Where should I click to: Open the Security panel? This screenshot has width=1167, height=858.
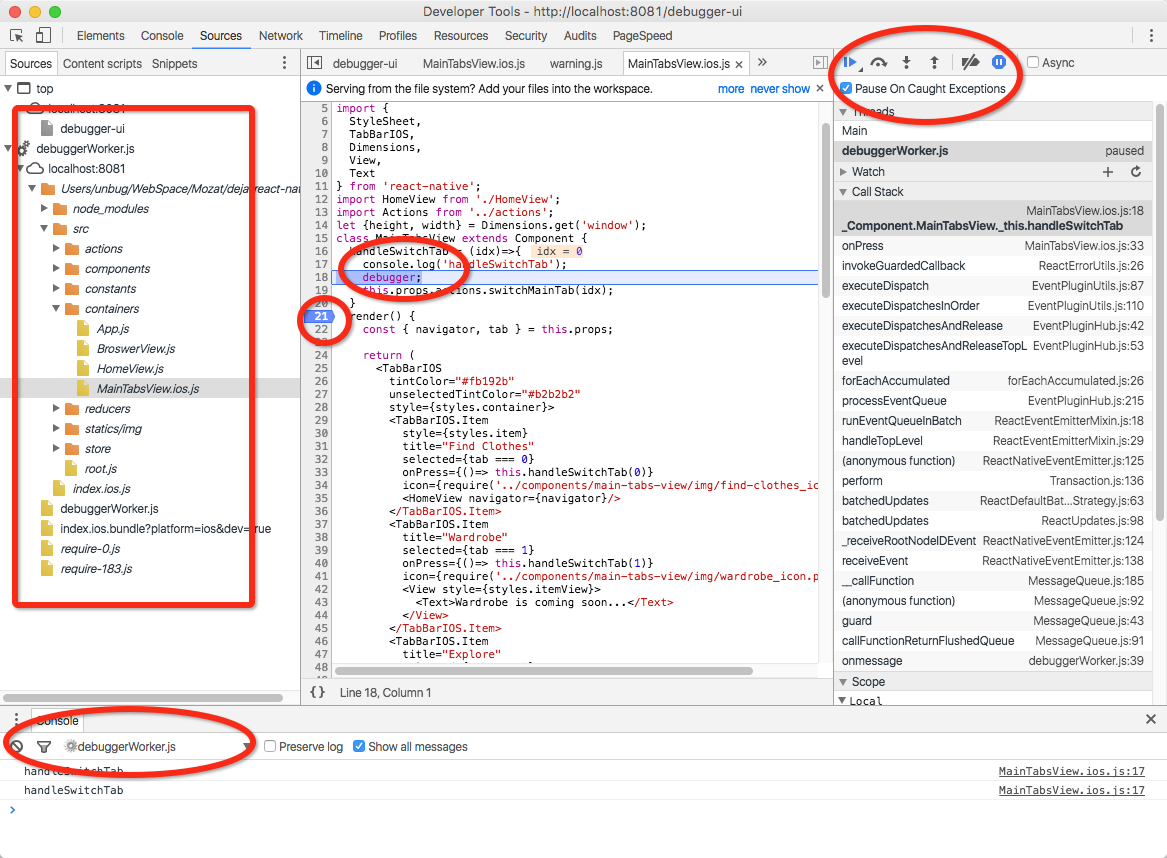coord(525,35)
